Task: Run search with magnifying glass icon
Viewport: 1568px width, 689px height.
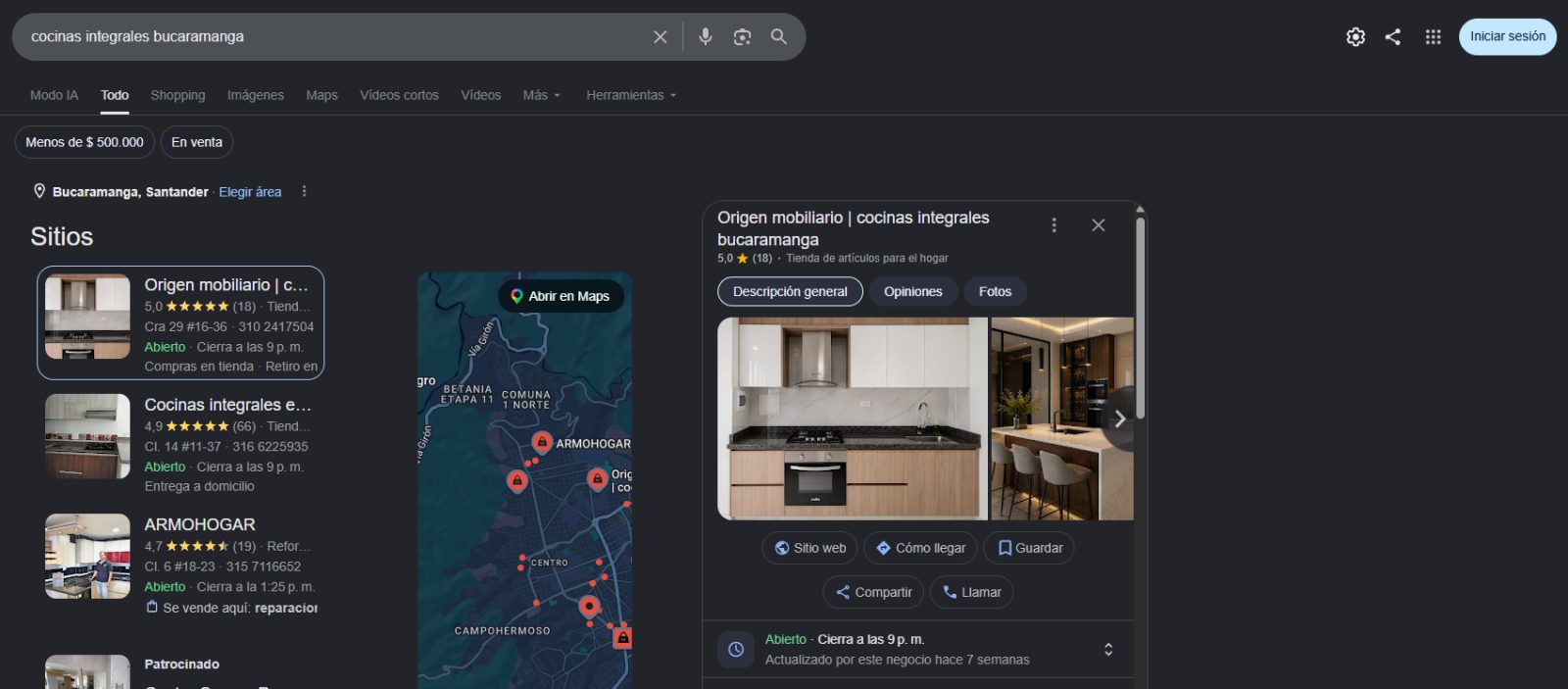Action: pyautogui.click(x=779, y=36)
